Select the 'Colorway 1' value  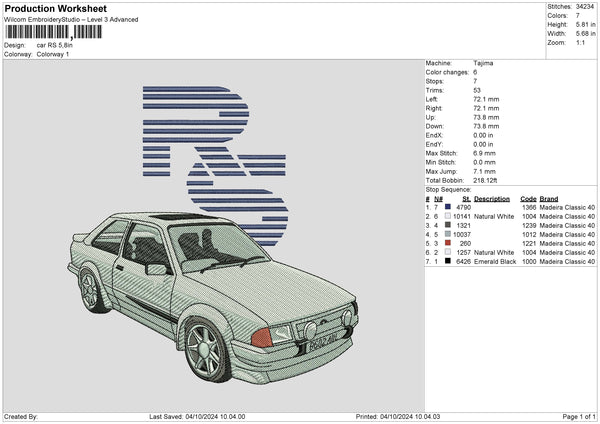pos(53,54)
